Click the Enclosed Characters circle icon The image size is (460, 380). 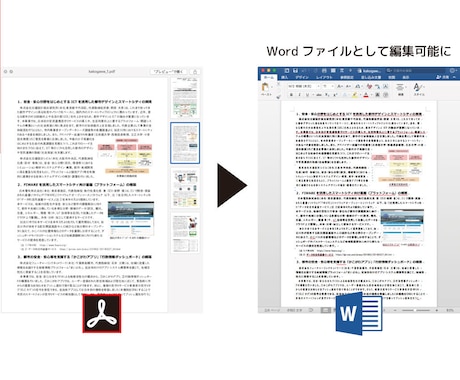pyautogui.click(x=386, y=95)
